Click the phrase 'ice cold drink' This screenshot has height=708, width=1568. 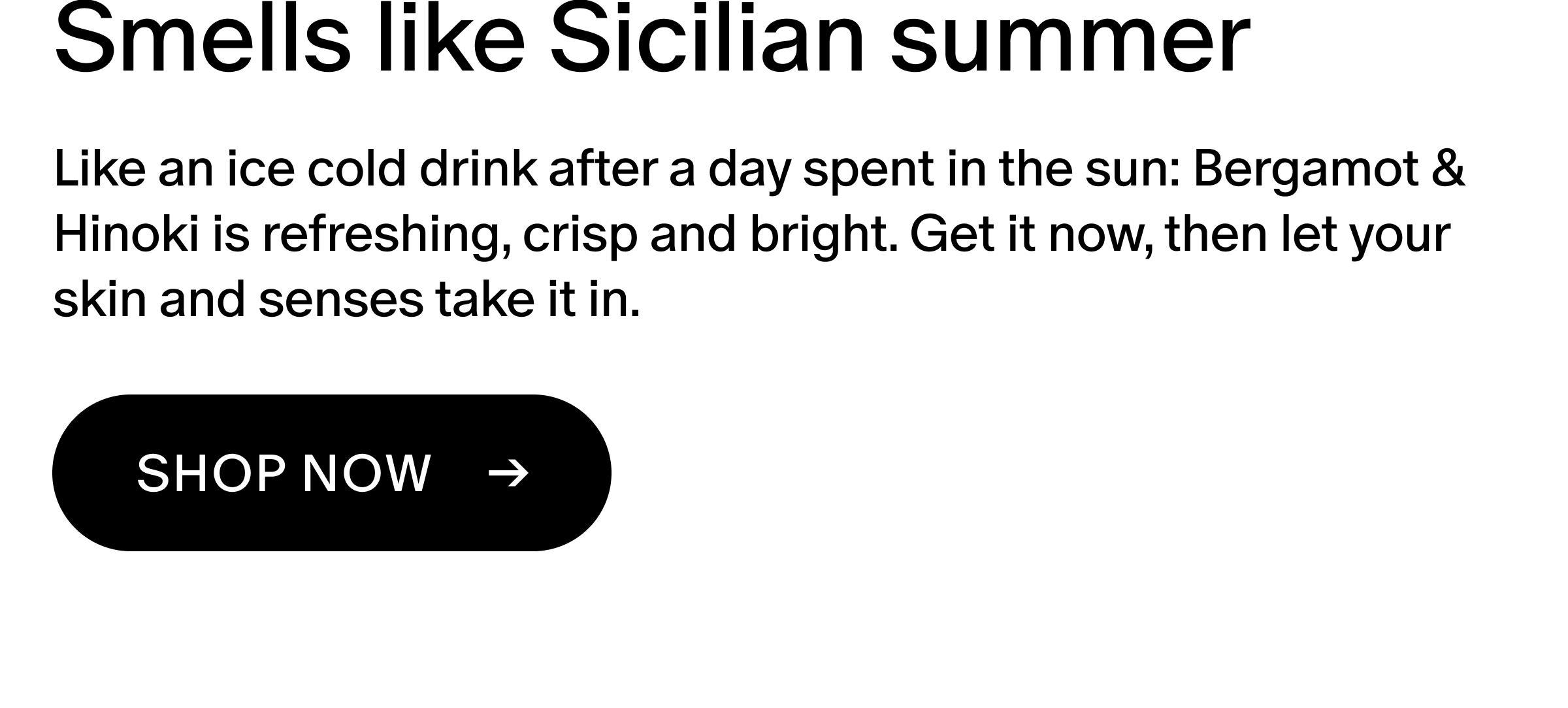pyautogui.click(x=382, y=169)
